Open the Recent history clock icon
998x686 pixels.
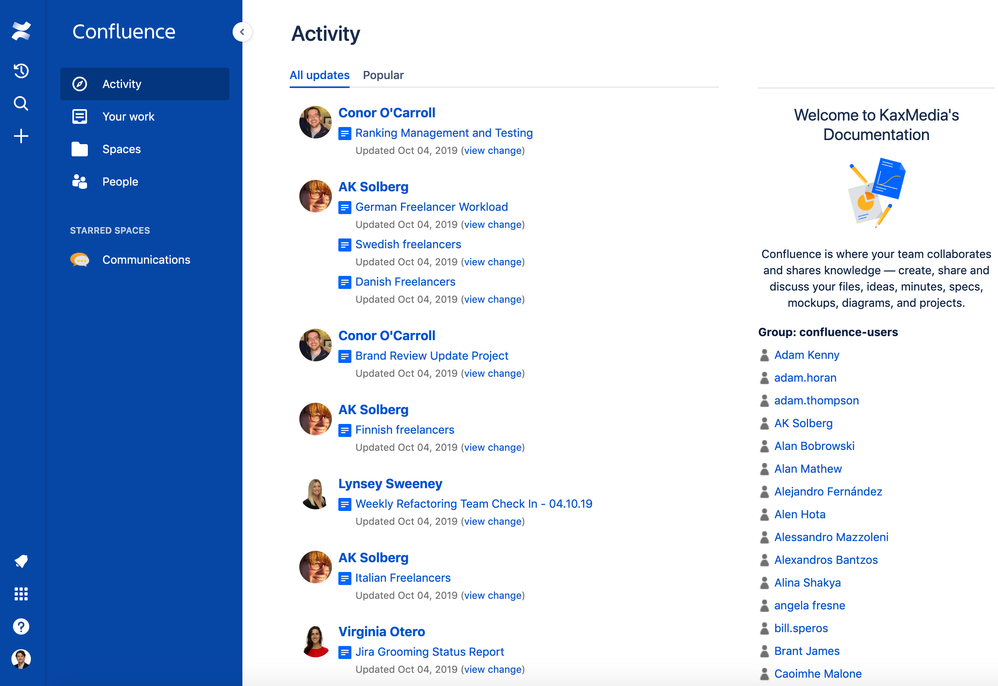tap(21, 71)
